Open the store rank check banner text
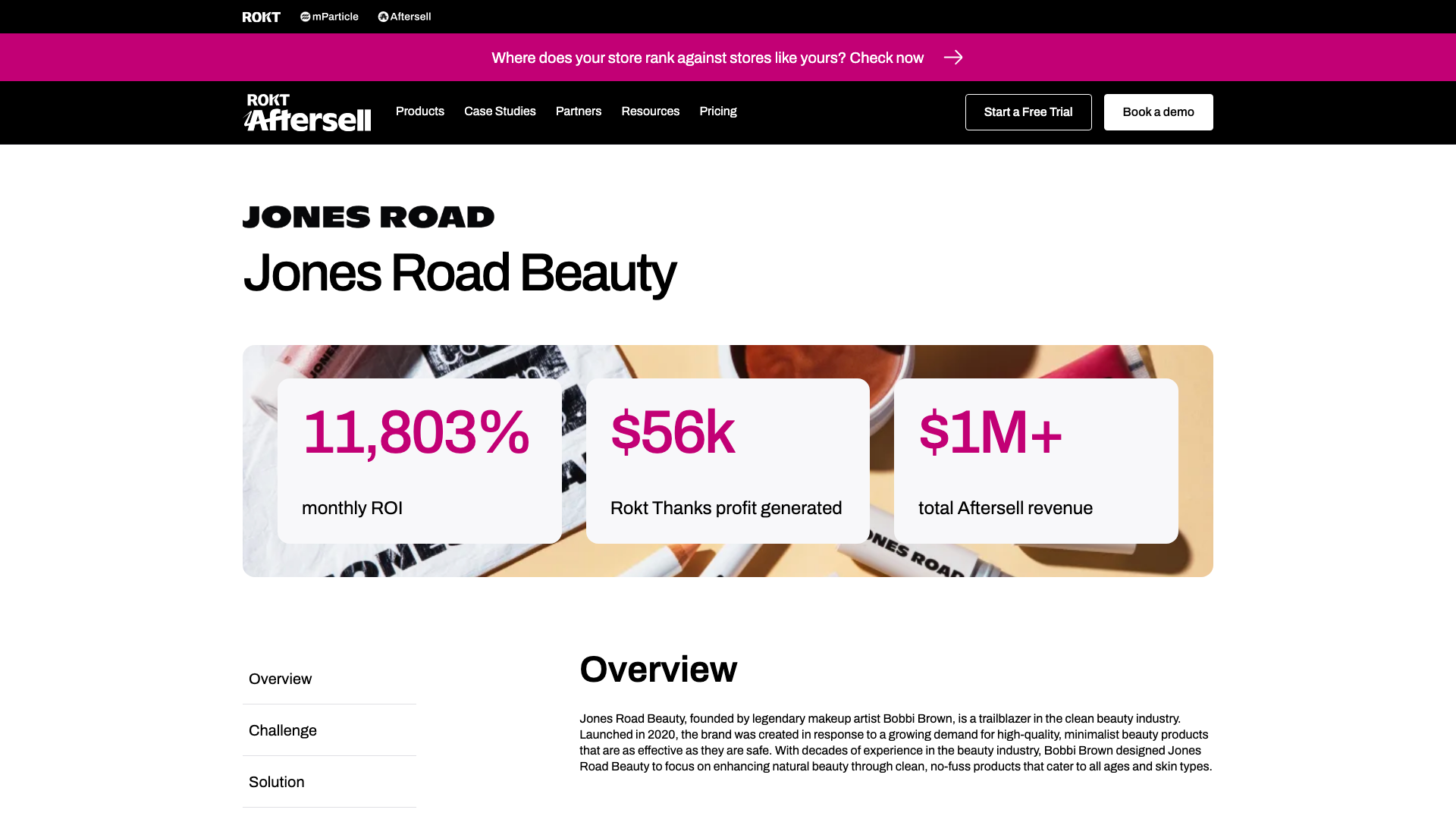The image size is (1456, 819). 708,58
